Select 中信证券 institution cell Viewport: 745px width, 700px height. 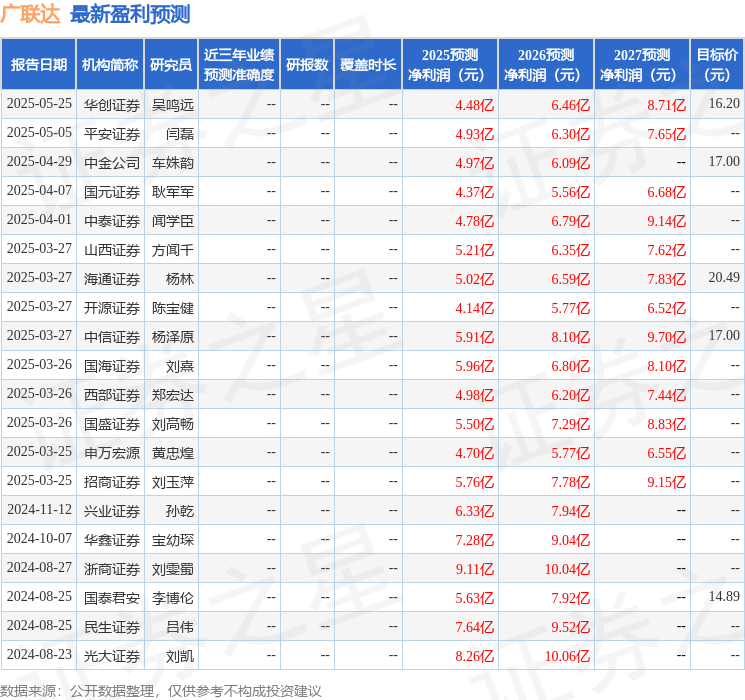(112, 337)
